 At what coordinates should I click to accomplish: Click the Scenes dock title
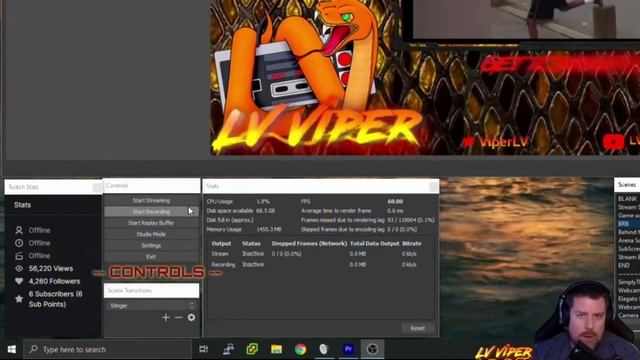tap(627, 185)
